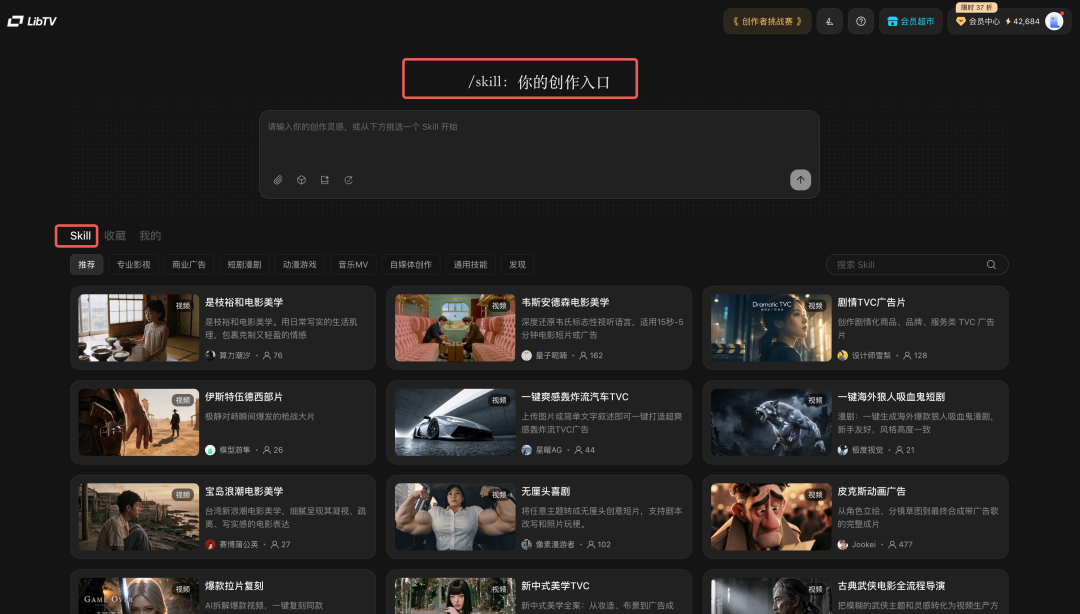Attach a file with paperclip icon
This screenshot has width=1080, height=614.
click(278, 180)
